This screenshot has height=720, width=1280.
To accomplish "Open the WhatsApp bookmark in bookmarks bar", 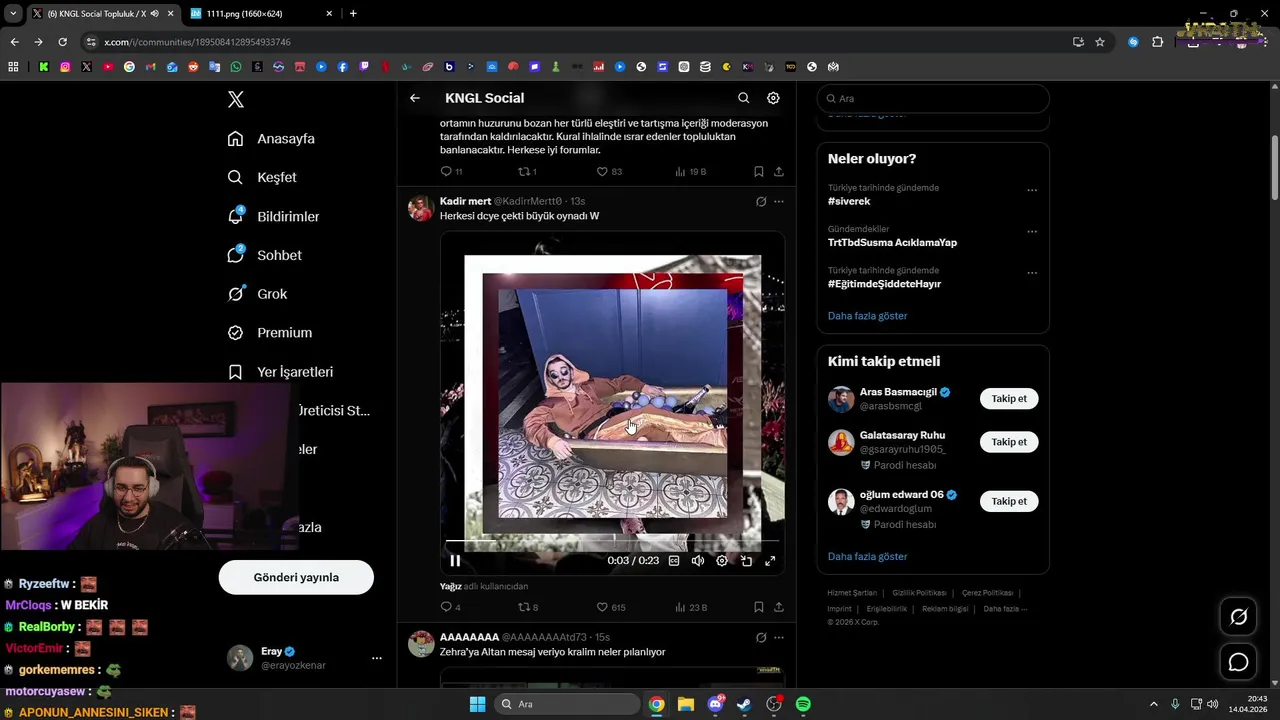I will 236,67.
